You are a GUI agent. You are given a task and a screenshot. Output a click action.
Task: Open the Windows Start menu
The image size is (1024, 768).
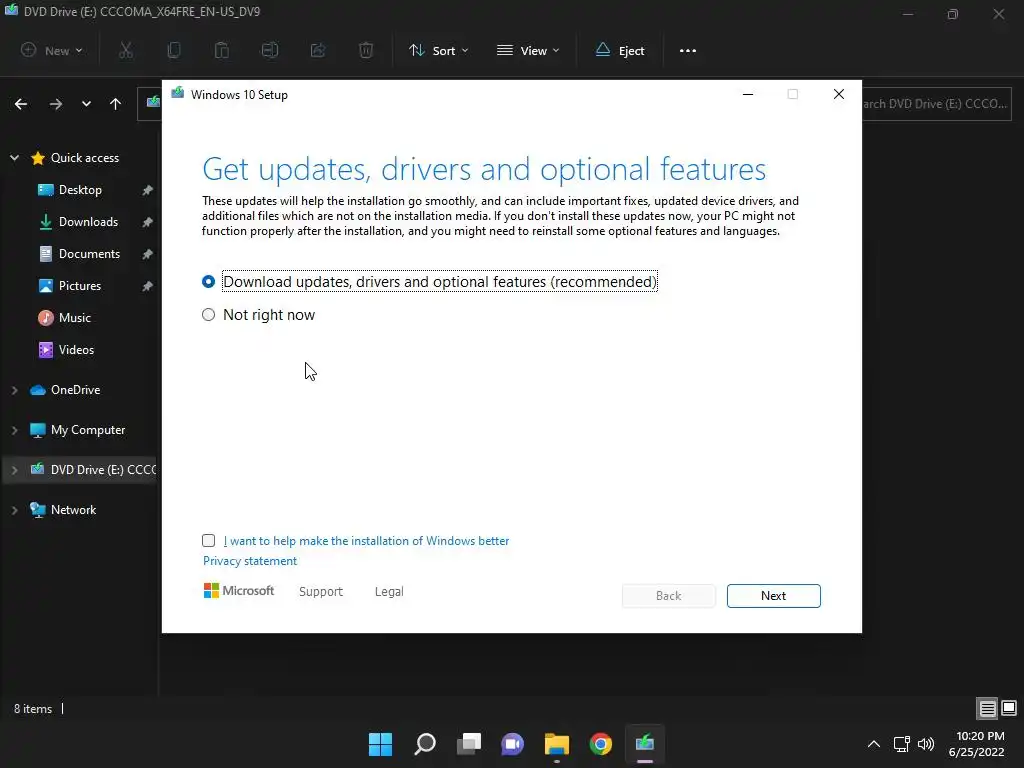coord(380,744)
